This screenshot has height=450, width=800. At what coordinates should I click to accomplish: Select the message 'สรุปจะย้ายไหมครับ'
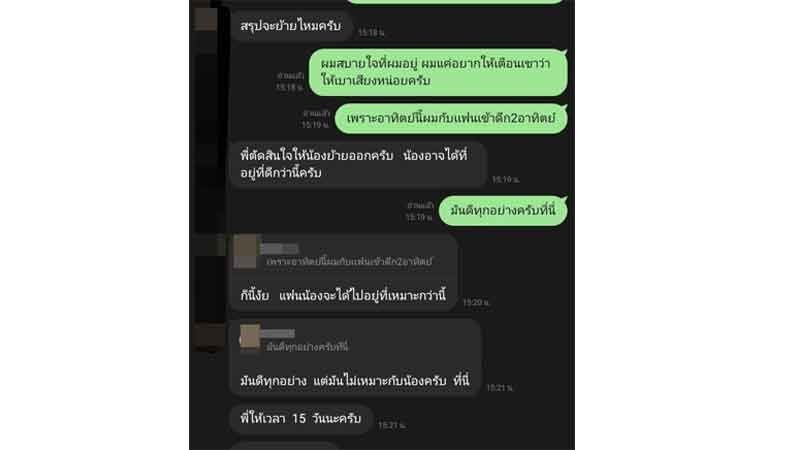[x=290, y=26]
